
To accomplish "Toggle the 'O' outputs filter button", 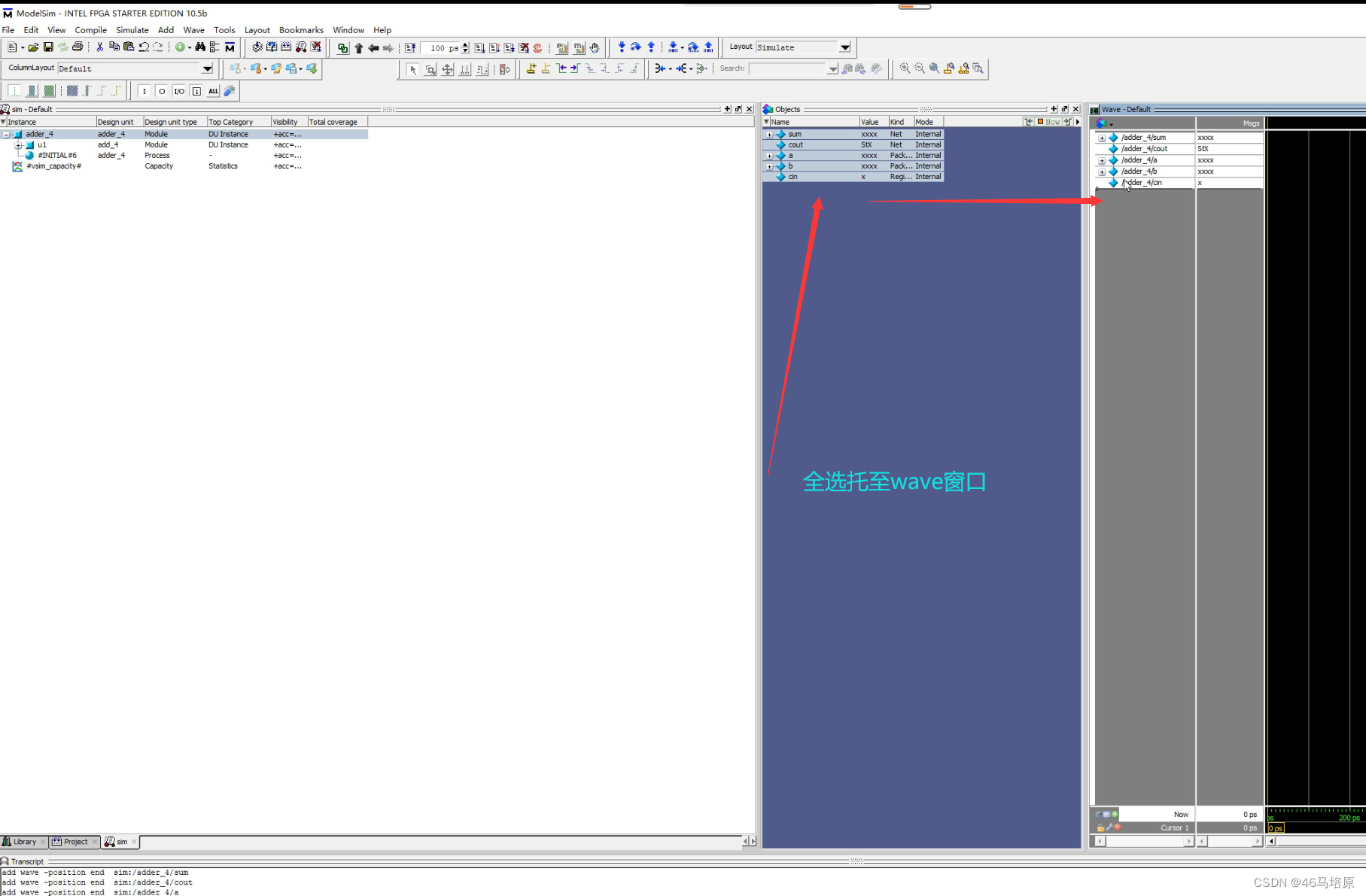I will coord(162,91).
